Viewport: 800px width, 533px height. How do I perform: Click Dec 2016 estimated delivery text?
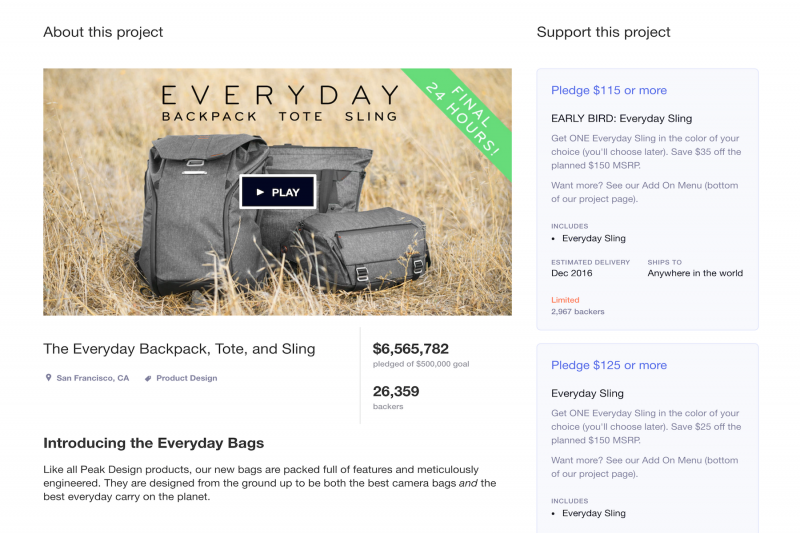pos(571,273)
